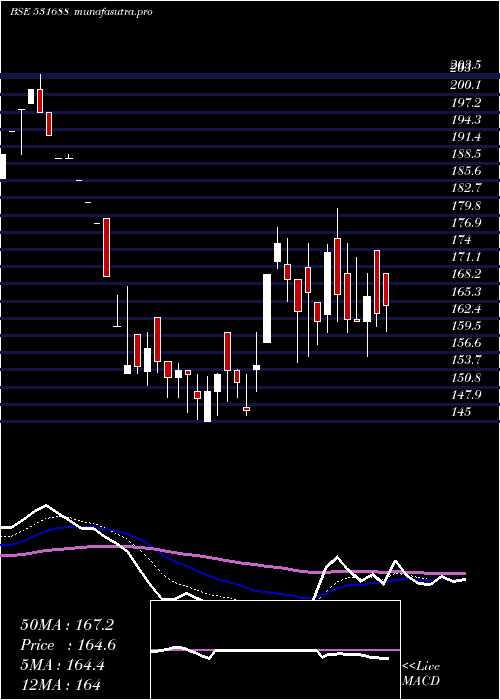Viewport: 500px width, 700px height.
Task: Click the BSE 531688 ticker title
Action: pyautogui.click(x=39, y=12)
